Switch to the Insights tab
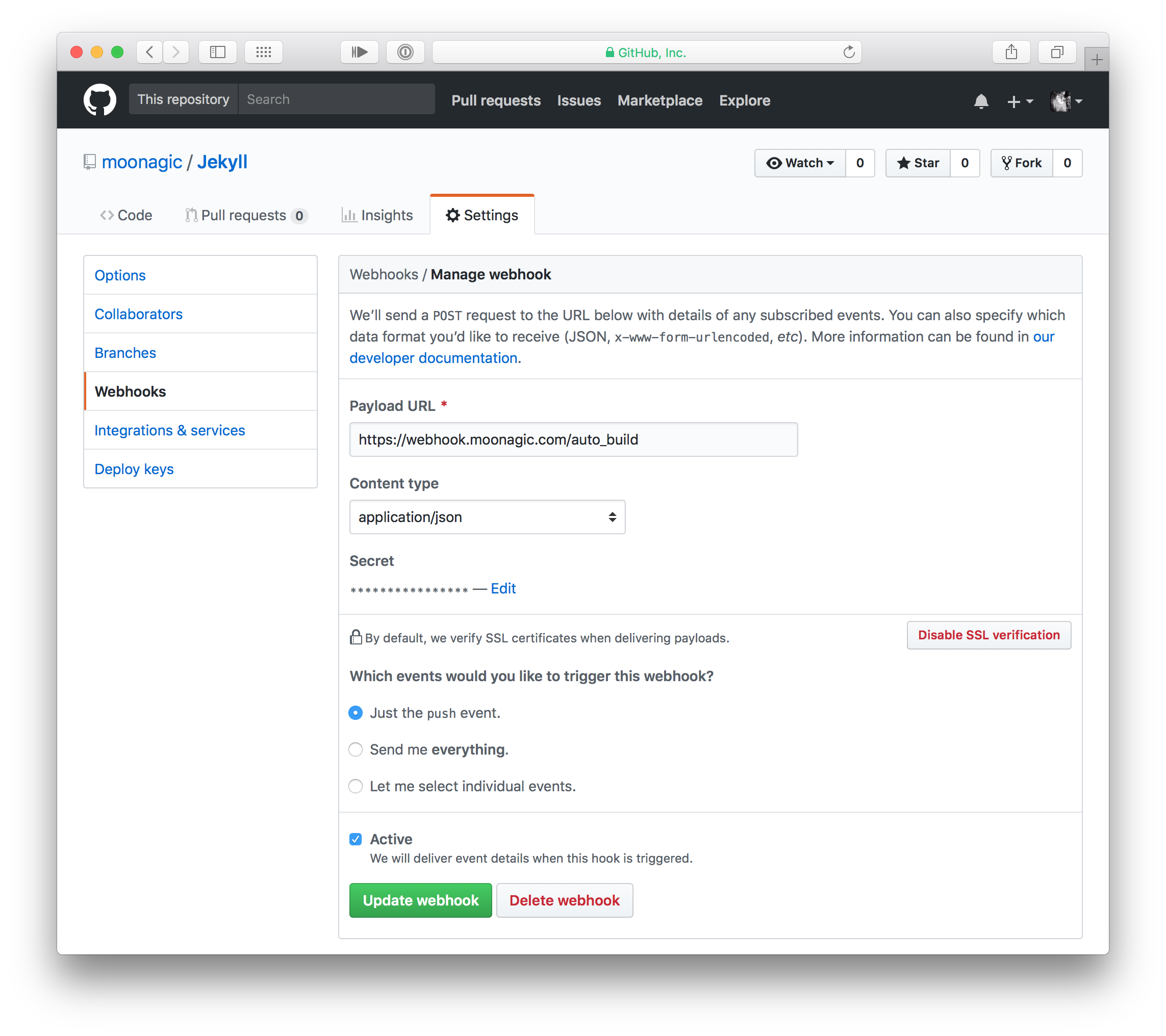Viewport: 1166px width, 1036px height. (x=377, y=216)
